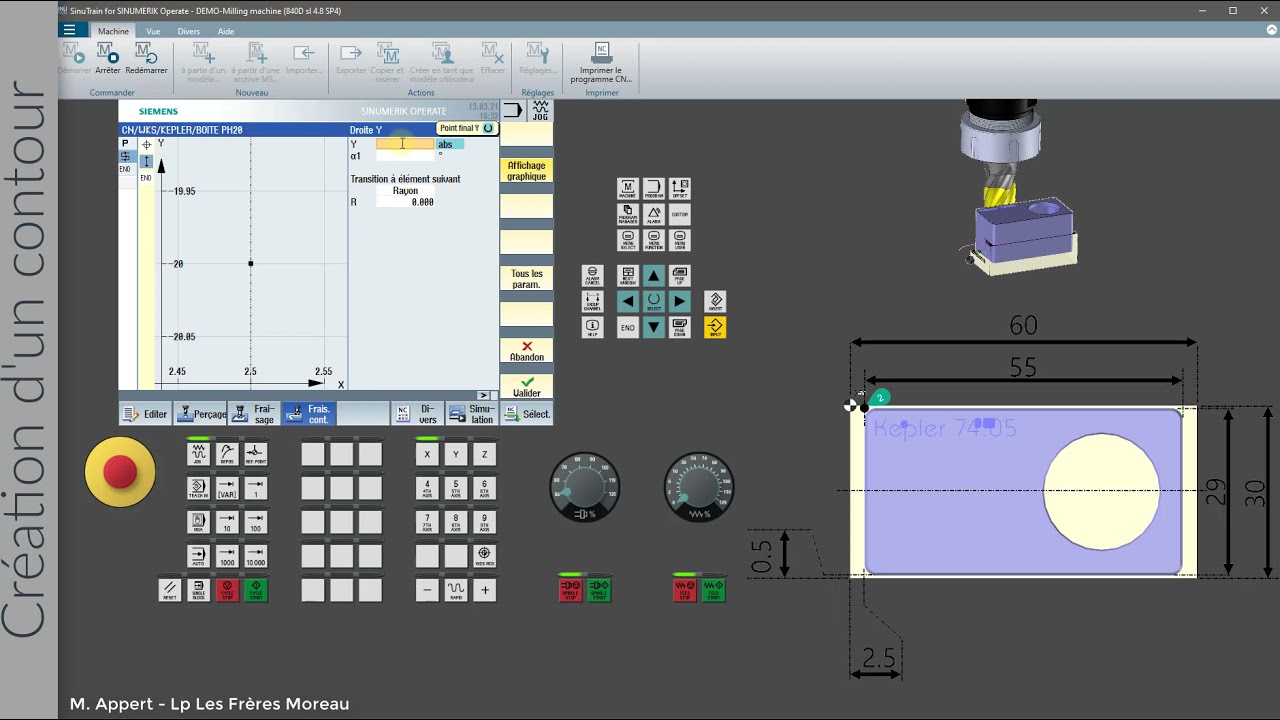The height and width of the screenshot is (720, 1280).
Task: Click the WCS MCS switch key
Action: click(485, 556)
